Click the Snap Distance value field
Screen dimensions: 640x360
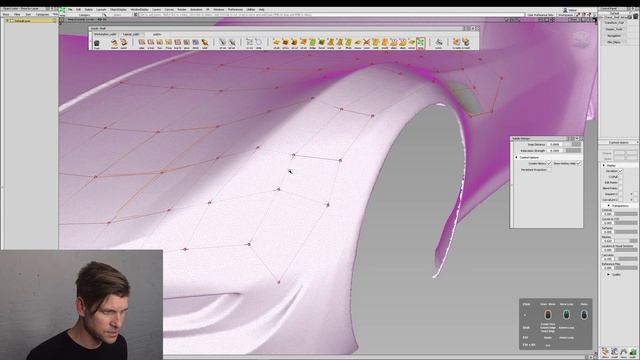point(555,144)
